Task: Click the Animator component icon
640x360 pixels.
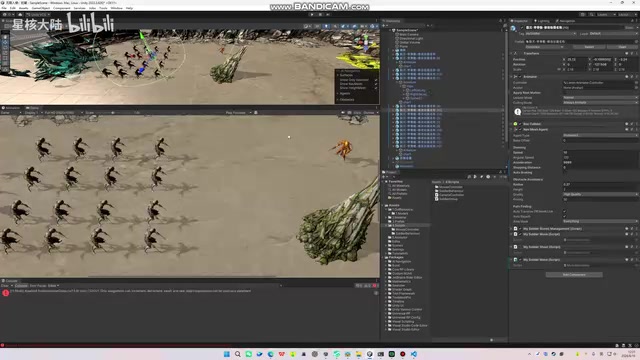Action: point(516,77)
